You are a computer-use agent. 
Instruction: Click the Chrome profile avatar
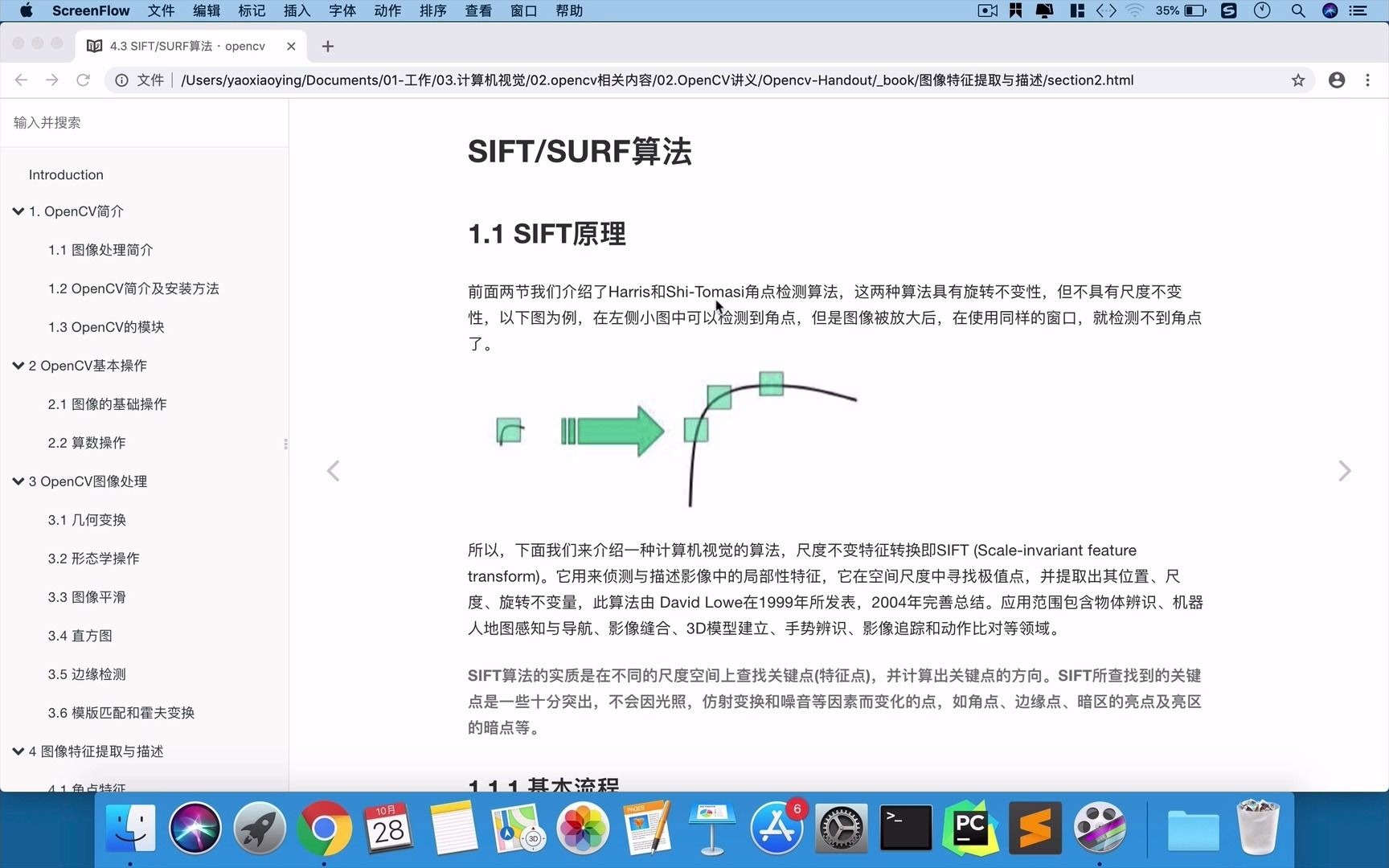point(1336,80)
